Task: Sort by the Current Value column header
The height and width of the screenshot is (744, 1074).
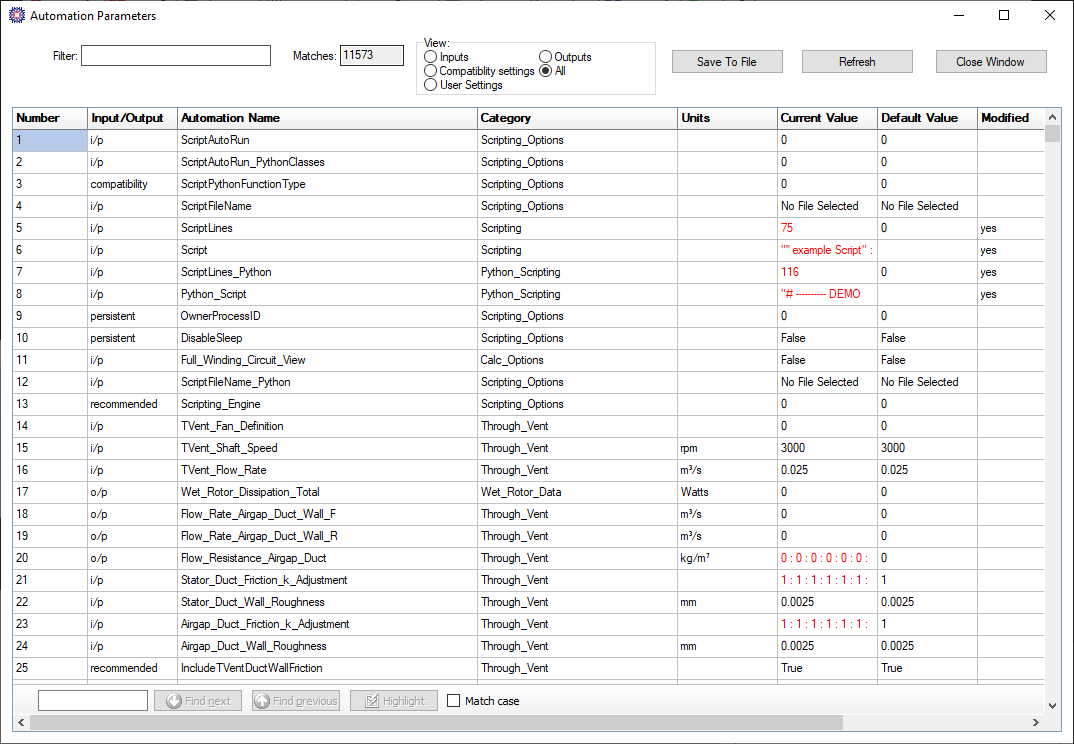Action: [x=827, y=118]
